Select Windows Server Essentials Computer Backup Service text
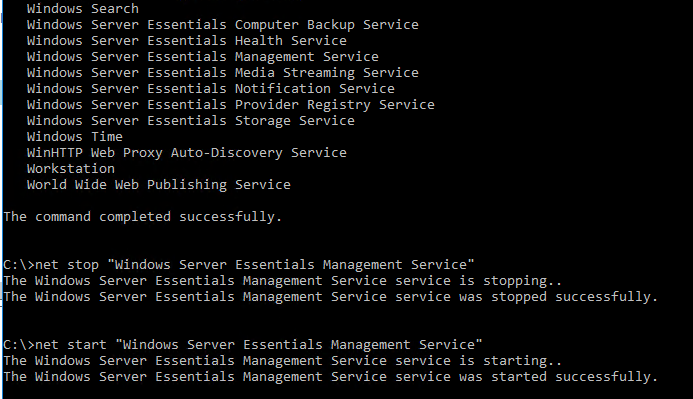 pyautogui.click(x=223, y=25)
